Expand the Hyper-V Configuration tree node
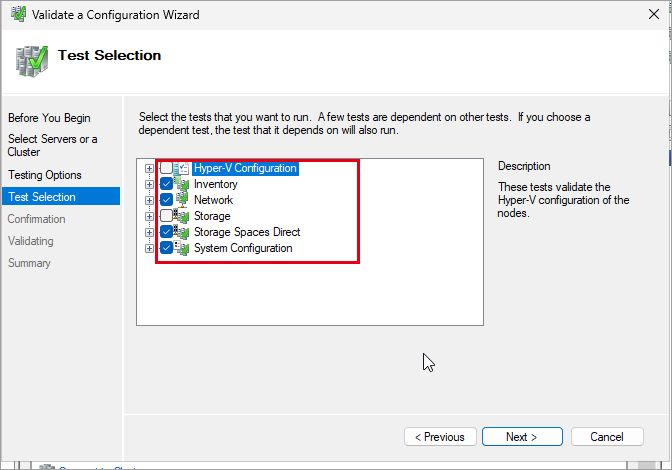Viewport: 672px width, 470px height. pyautogui.click(x=149, y=168)
